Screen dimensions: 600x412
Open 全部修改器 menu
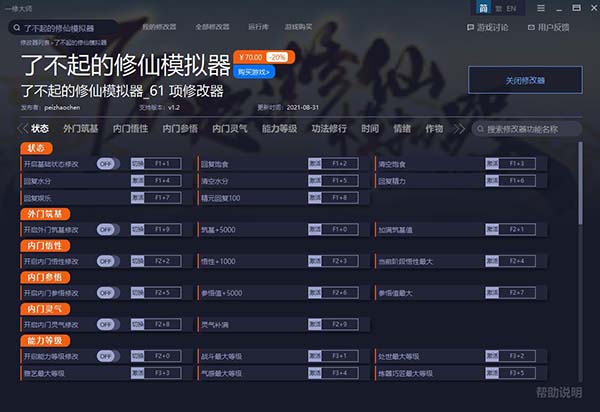click(212, 27)
